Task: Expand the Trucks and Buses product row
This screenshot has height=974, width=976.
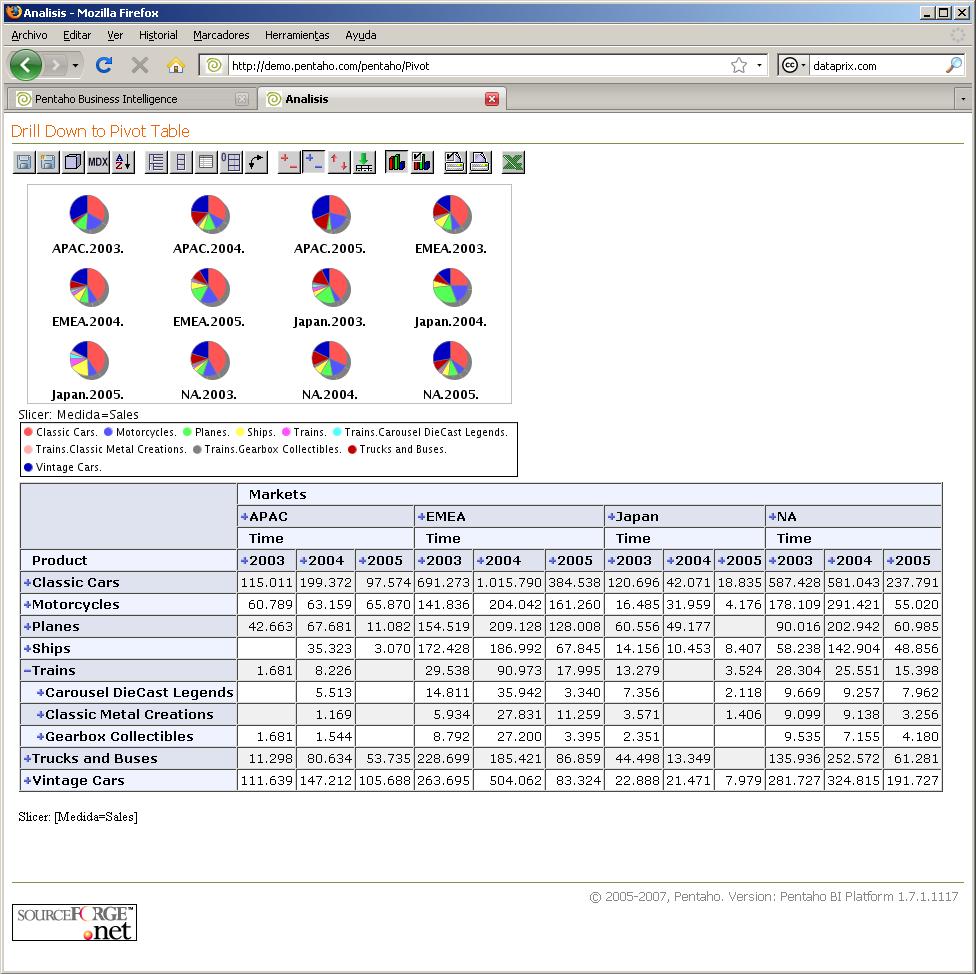Action: [25, 758]
